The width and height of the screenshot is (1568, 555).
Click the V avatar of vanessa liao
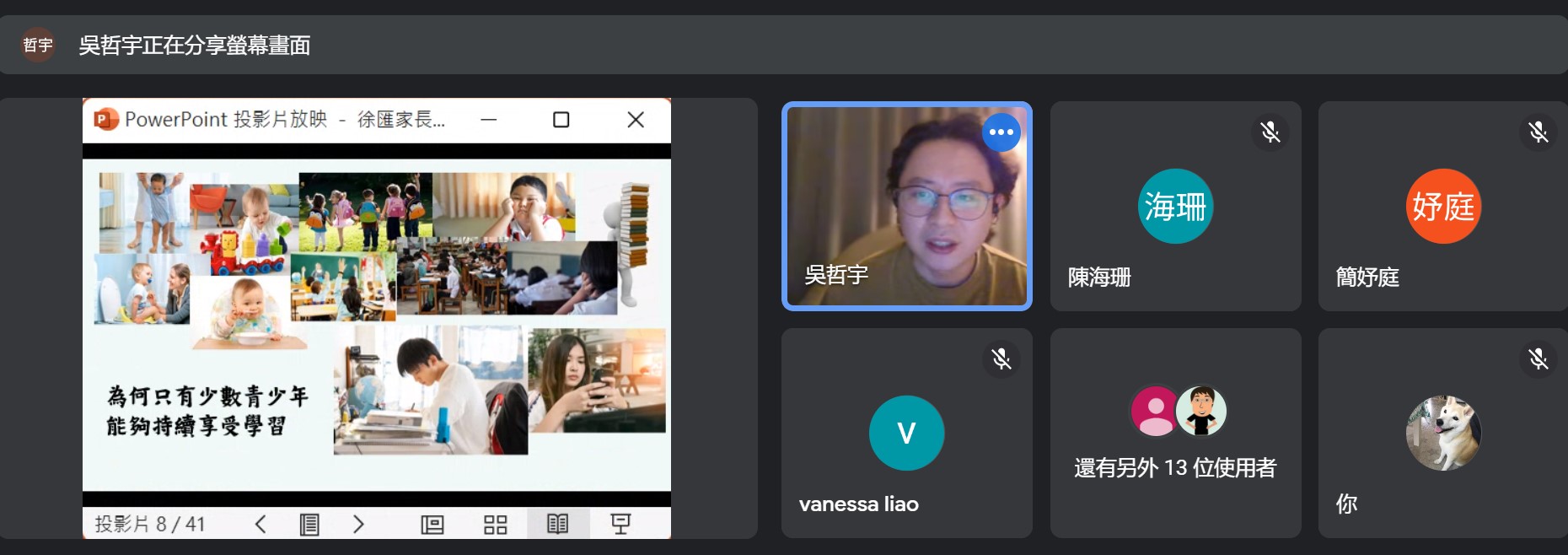tap(906, 434)
